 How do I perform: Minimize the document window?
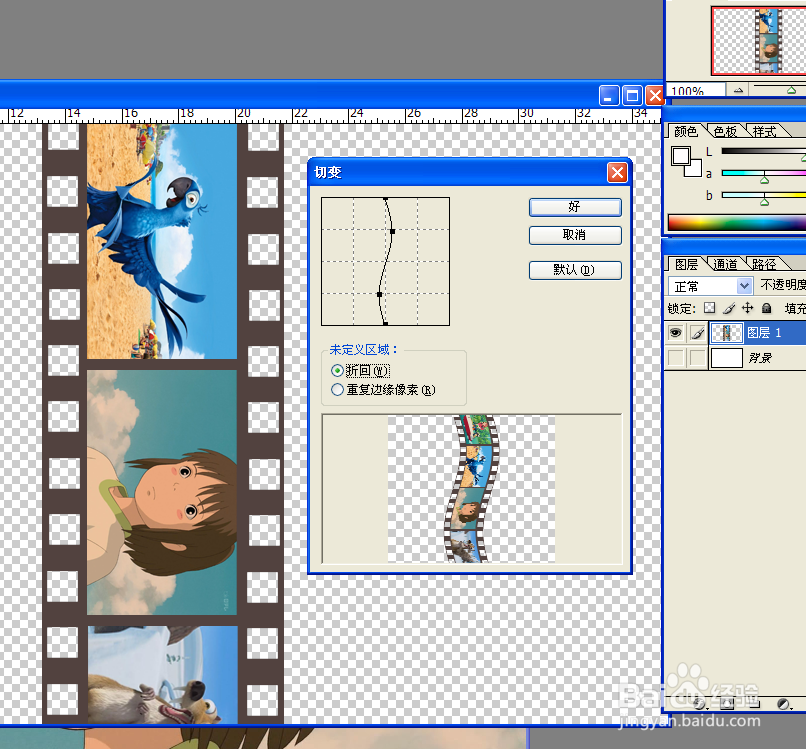(608, 96)
